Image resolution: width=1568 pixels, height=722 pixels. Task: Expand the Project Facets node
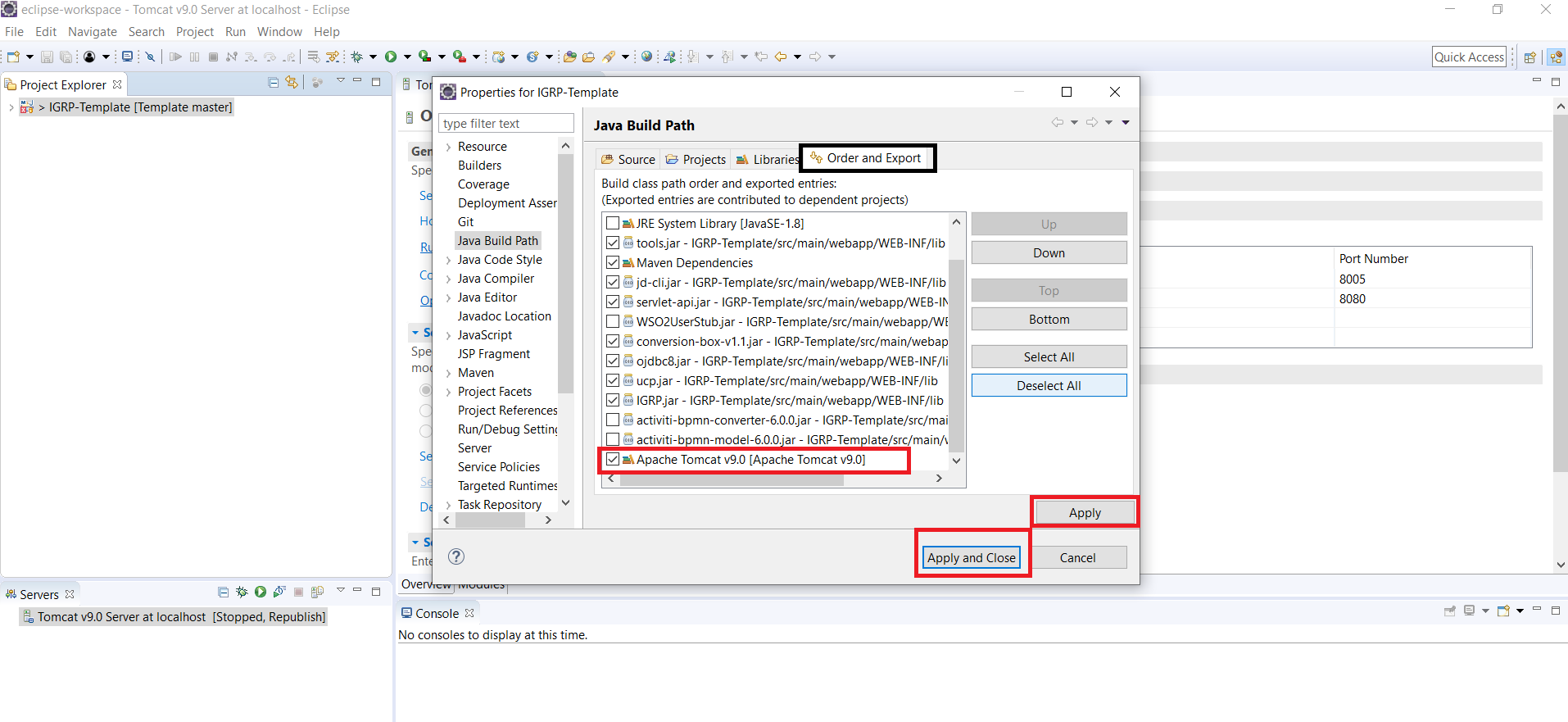pyautogui.click(x=448, y=393)
